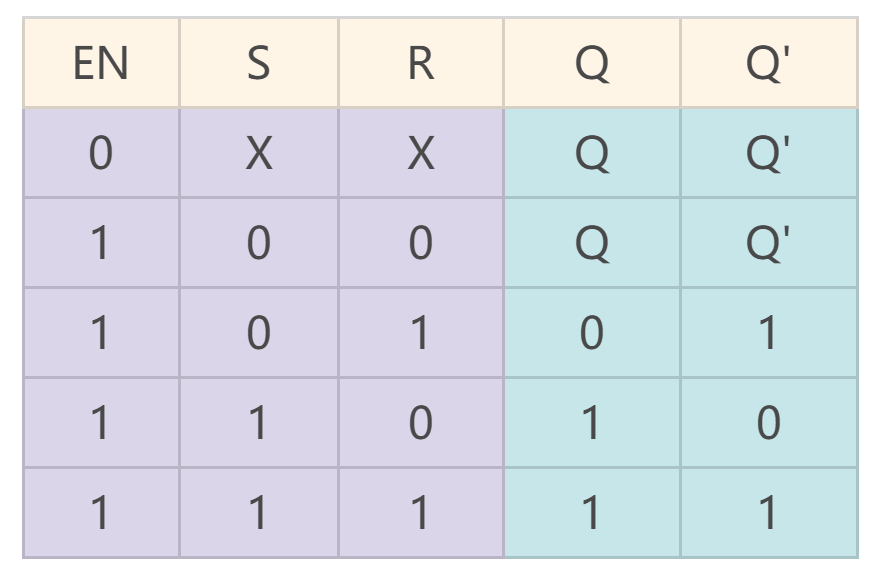Click the Q output in the EN=0 row
This screenshot has width=878, height=581.
tap(592, 153)
